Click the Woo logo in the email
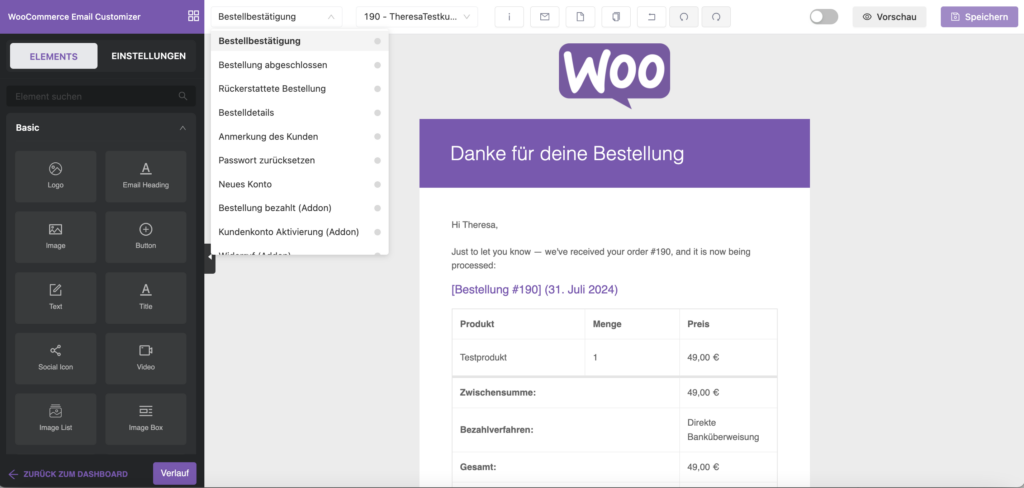Viewport: 1024px width, 488px height. 614,75
